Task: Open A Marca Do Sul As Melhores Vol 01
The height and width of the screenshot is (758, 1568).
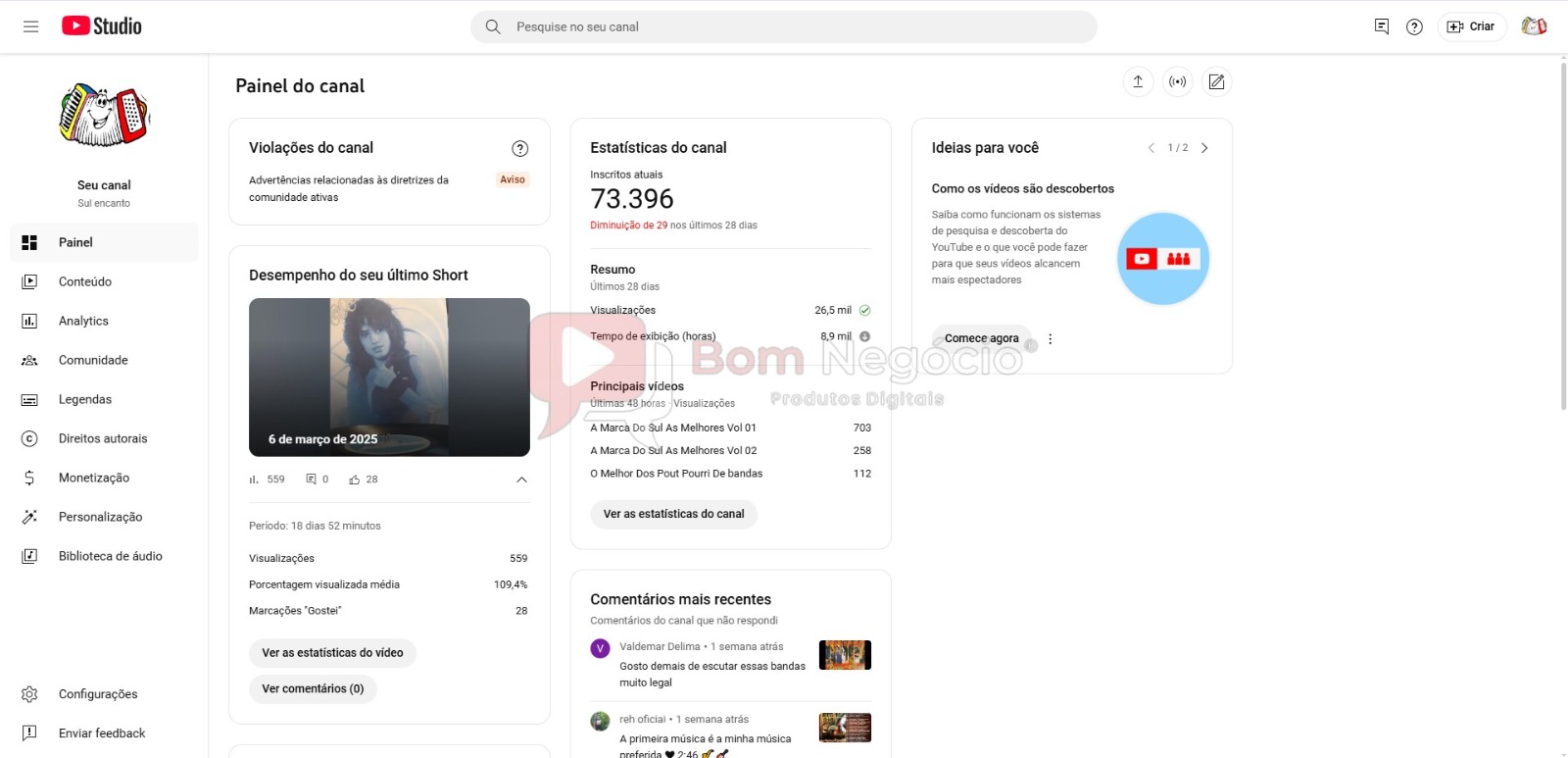Action: coord(673,428)
